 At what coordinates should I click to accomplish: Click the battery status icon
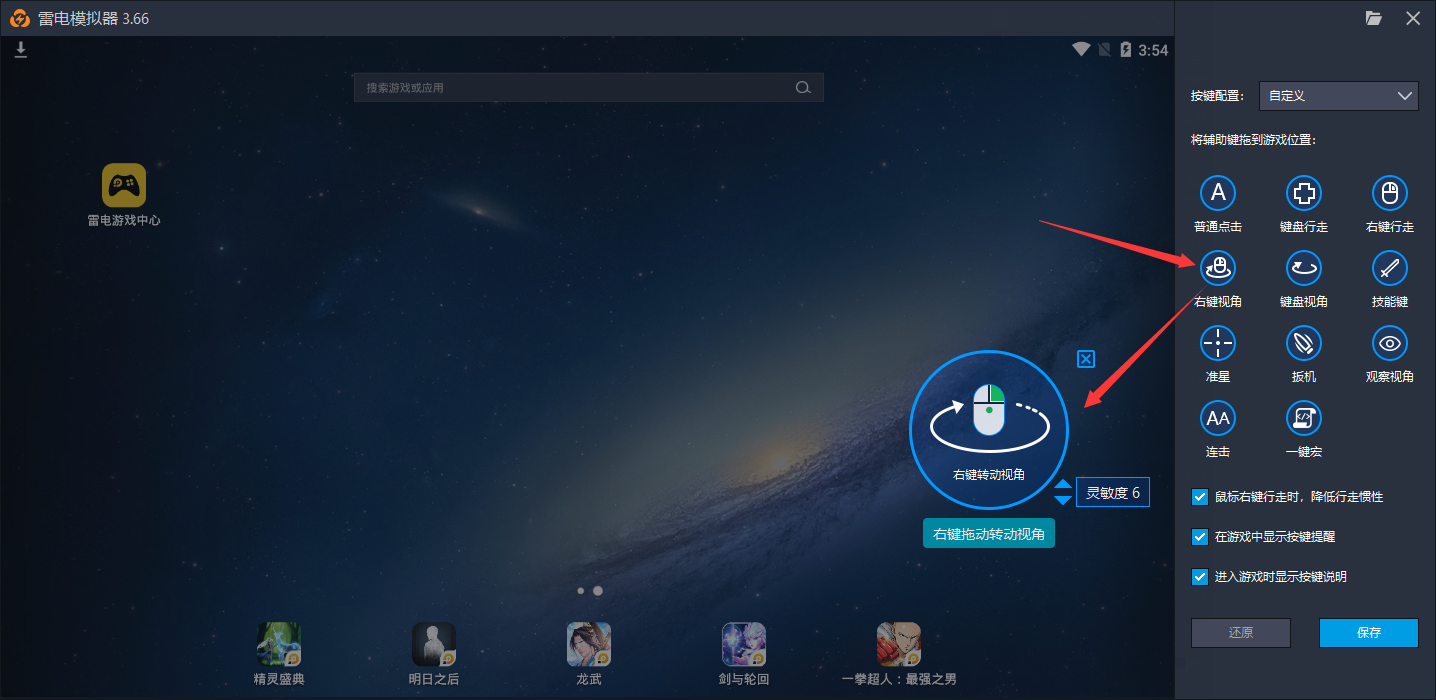coord(1126,49)
